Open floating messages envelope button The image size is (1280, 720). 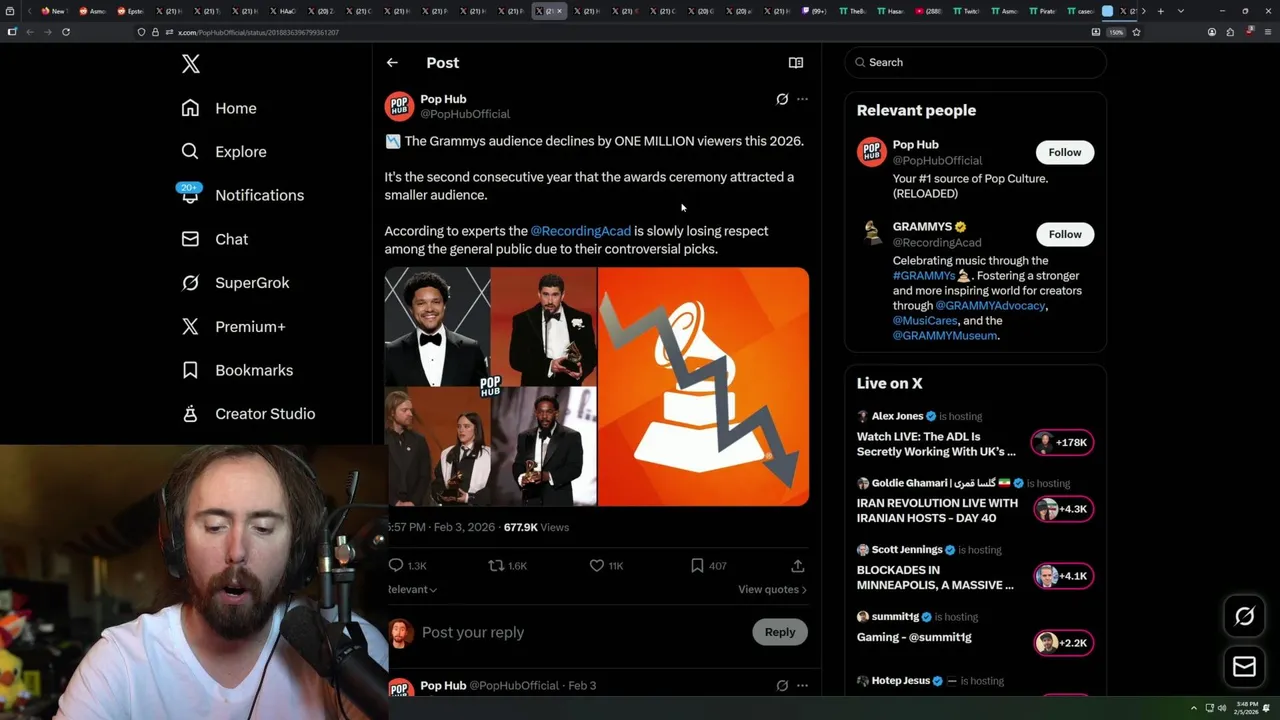(x=1244, y=666)
